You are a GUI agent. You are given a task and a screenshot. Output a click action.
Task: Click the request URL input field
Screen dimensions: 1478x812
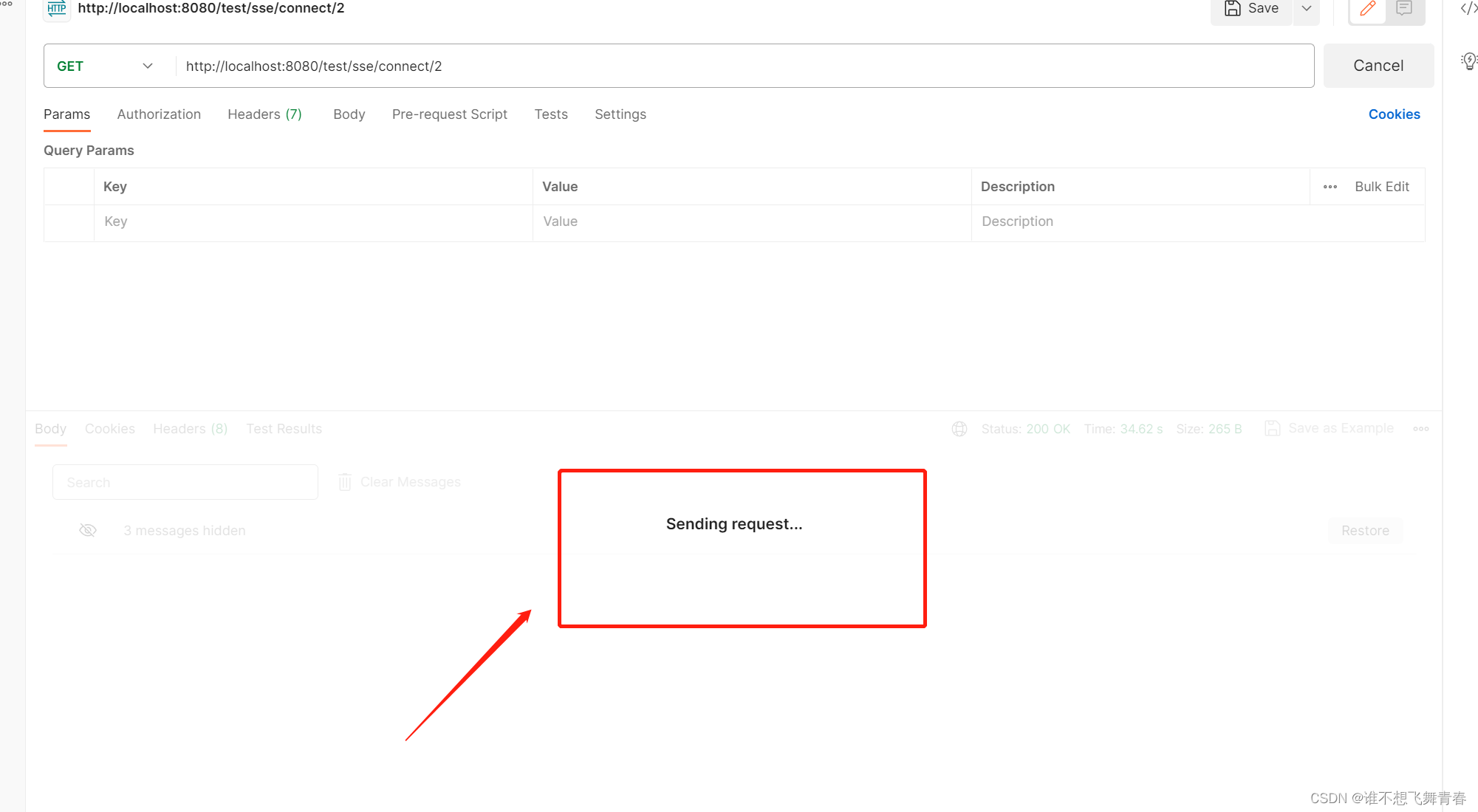click(x=745, y=66)
